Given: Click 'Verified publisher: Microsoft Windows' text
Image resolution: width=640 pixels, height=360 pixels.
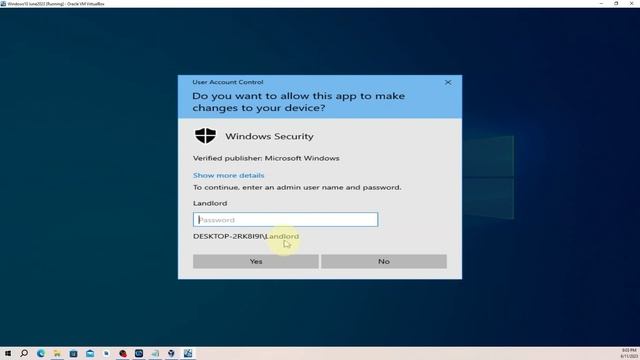Looking at the screenshot, I should [x=266, y=158].
